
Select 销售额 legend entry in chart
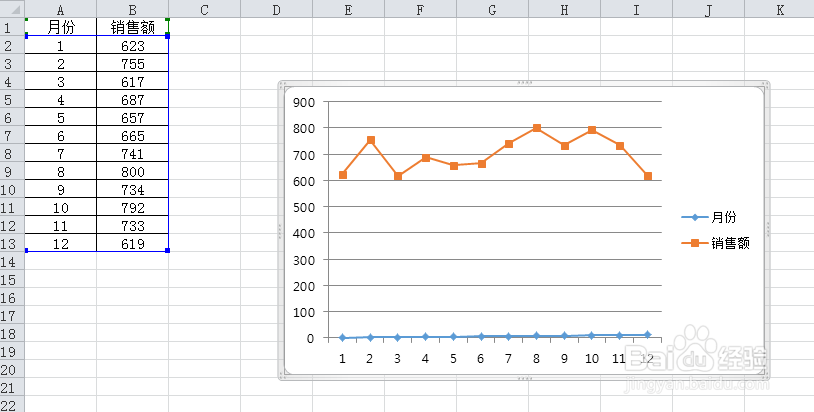(715, 243)
